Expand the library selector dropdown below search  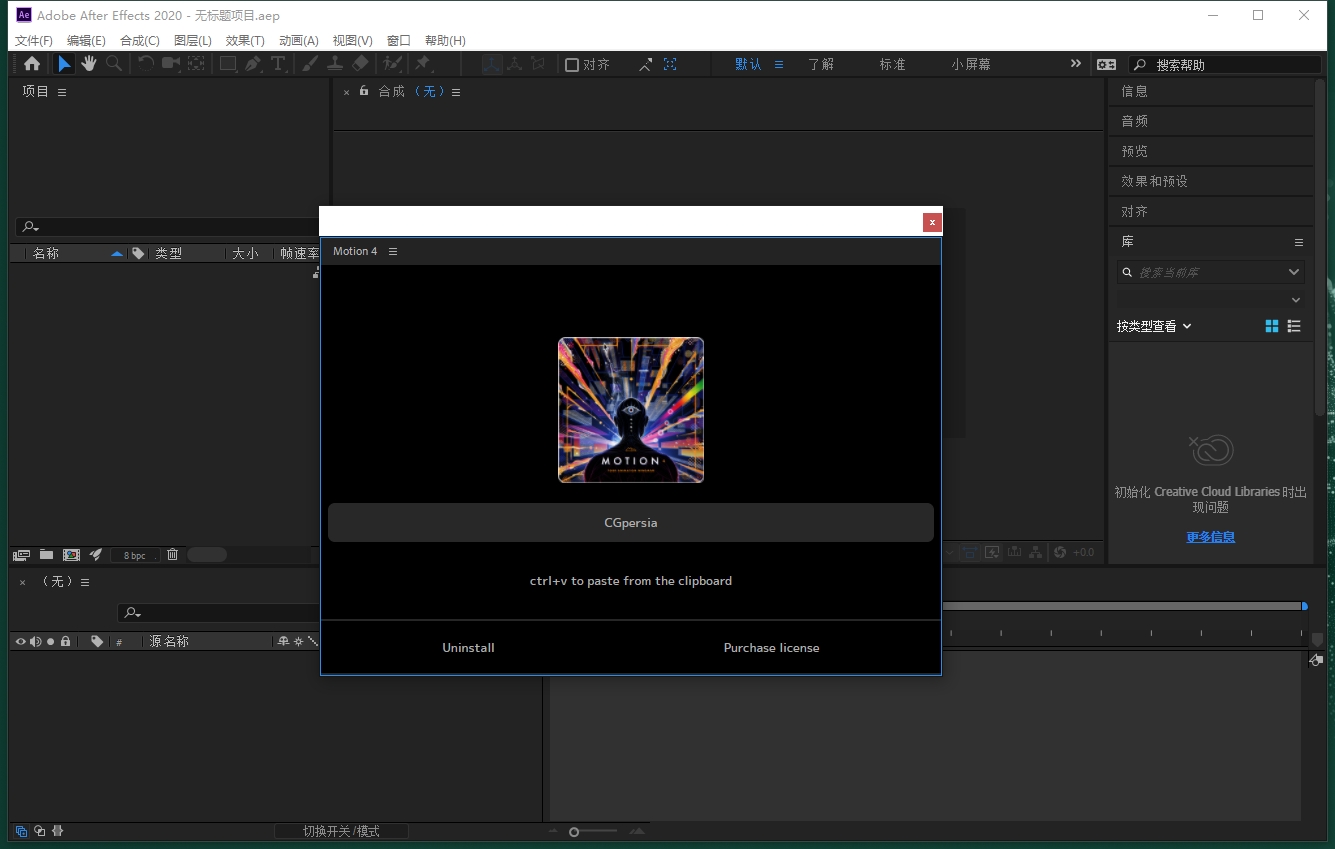click(x=1296, y=300)
